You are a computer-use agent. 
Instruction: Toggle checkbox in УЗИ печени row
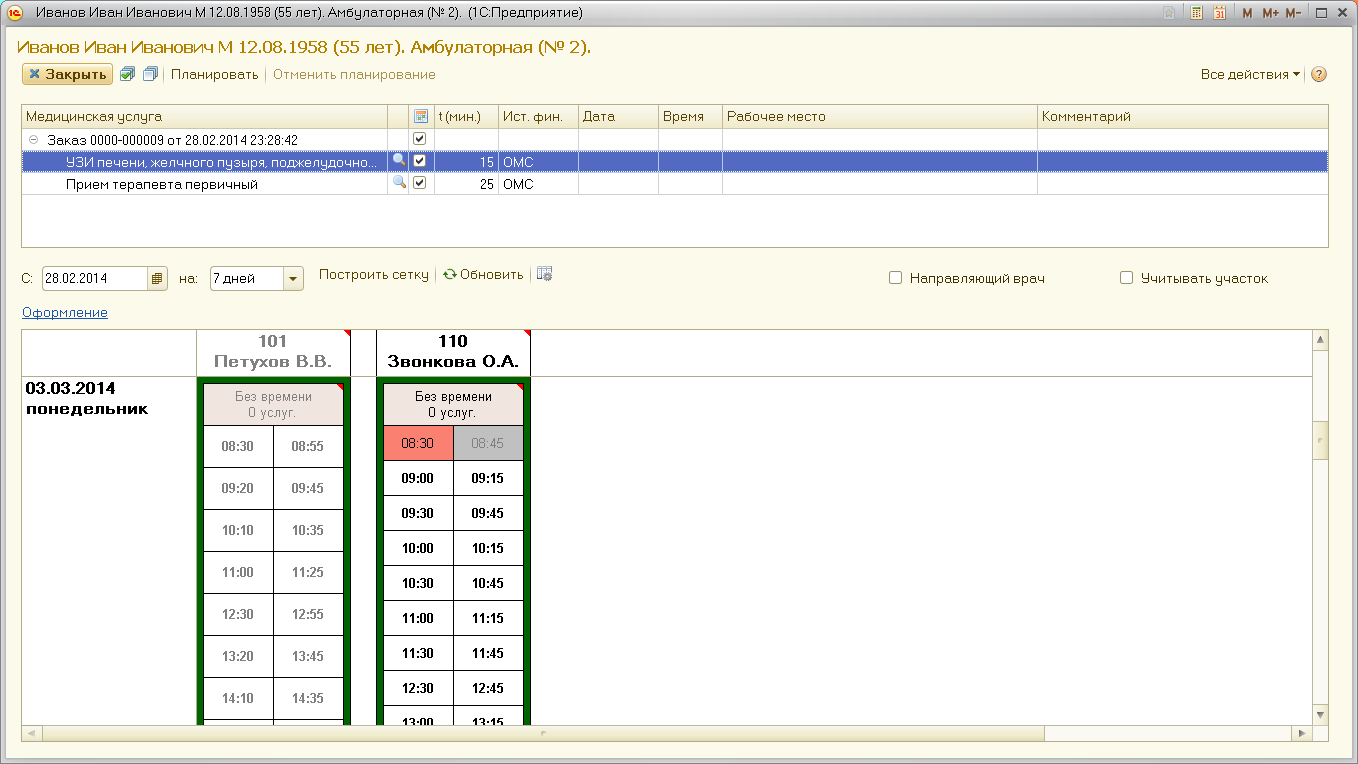pos(420,160)
